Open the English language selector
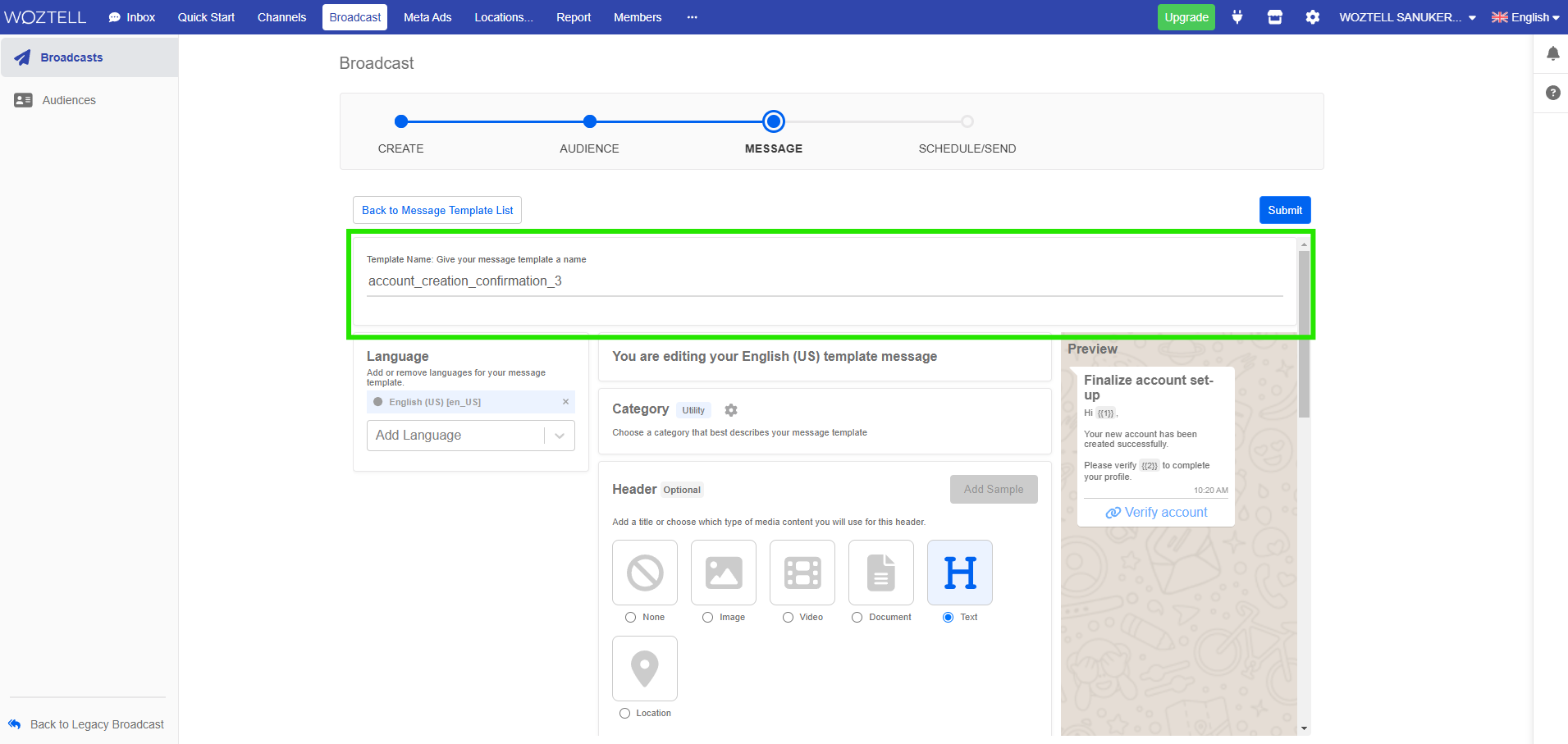 coord(1525,17)
